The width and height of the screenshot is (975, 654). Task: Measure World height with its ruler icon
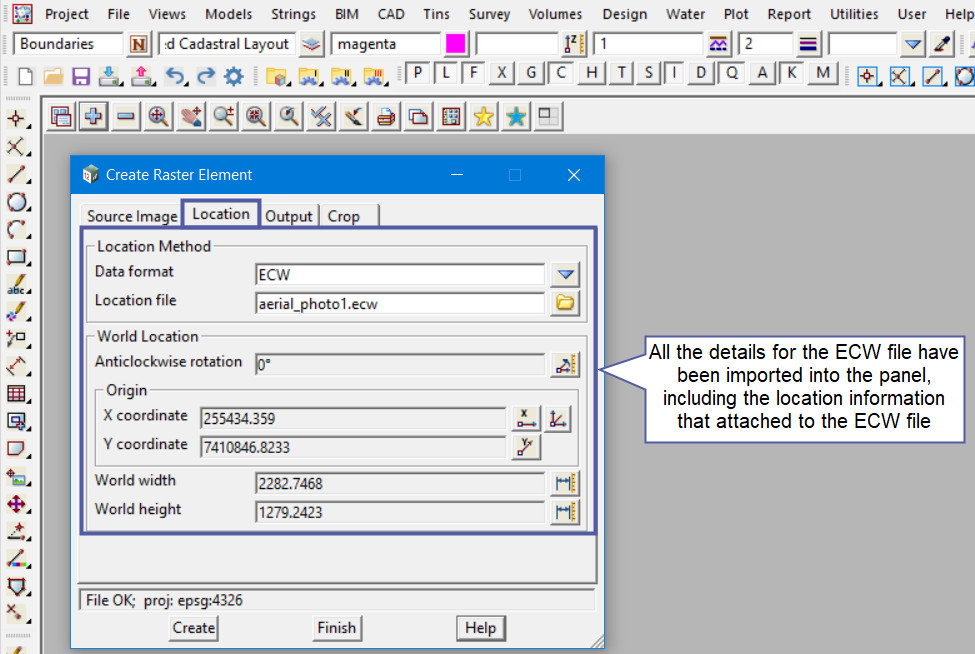pyautogui.click(x=565, y=512)
